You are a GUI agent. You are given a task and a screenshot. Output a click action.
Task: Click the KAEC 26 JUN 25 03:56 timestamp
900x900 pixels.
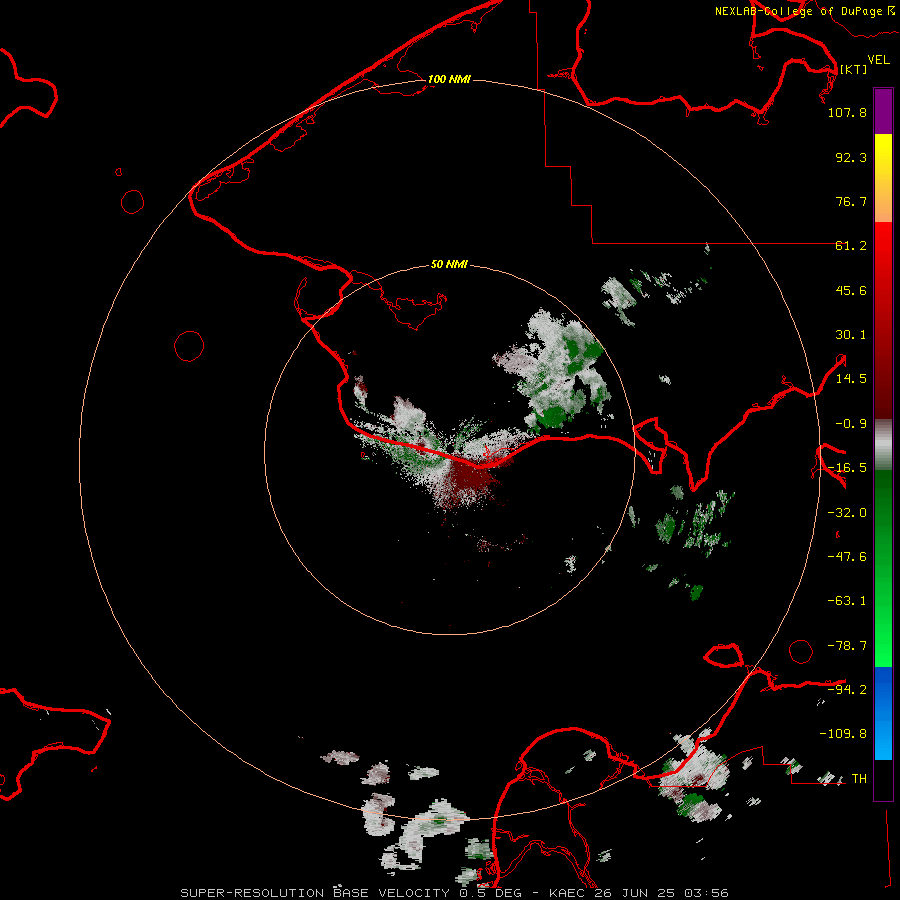tap(639, 893)
